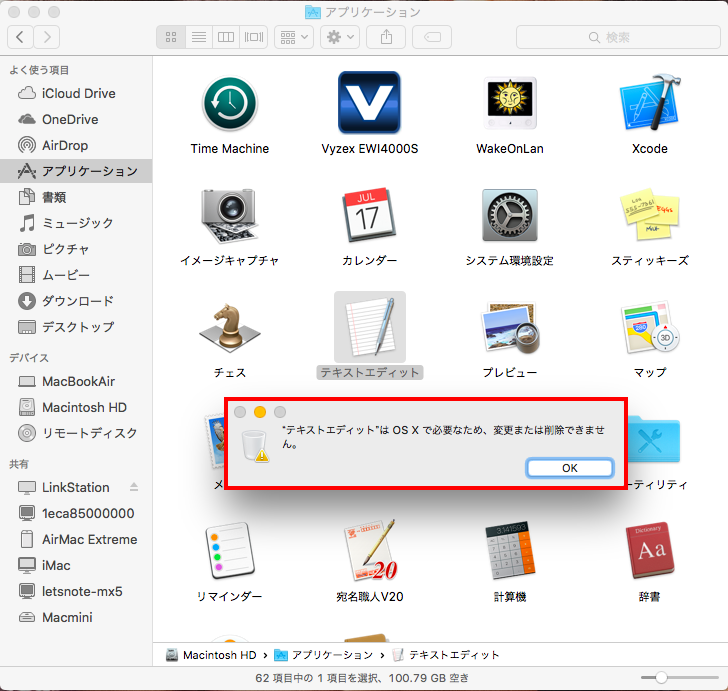Screen dimensions: 728x691
Task: Select the 辞書 dictionary icon
Action: pyautogui.click(x=650, y=551)
